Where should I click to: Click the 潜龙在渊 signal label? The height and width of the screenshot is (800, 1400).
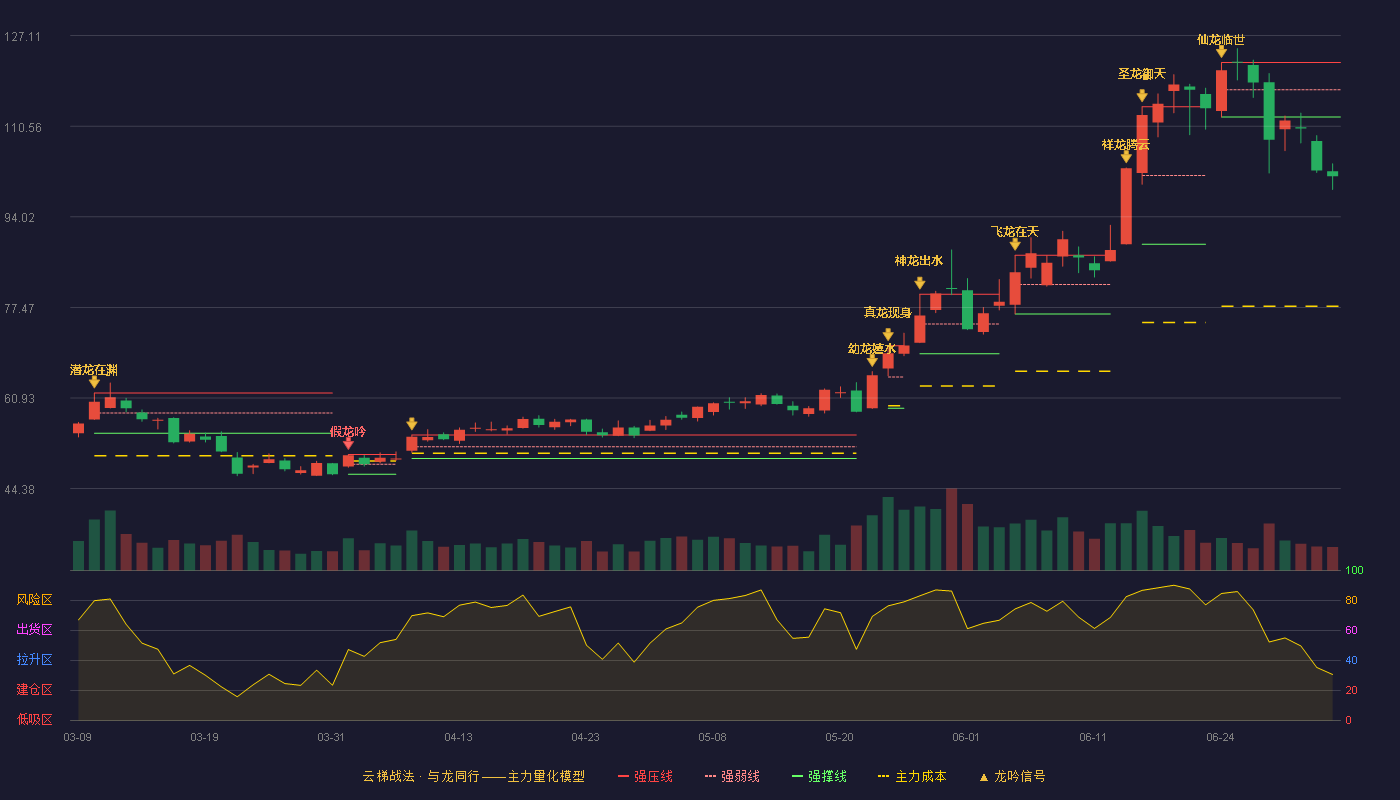coord(94,370)
